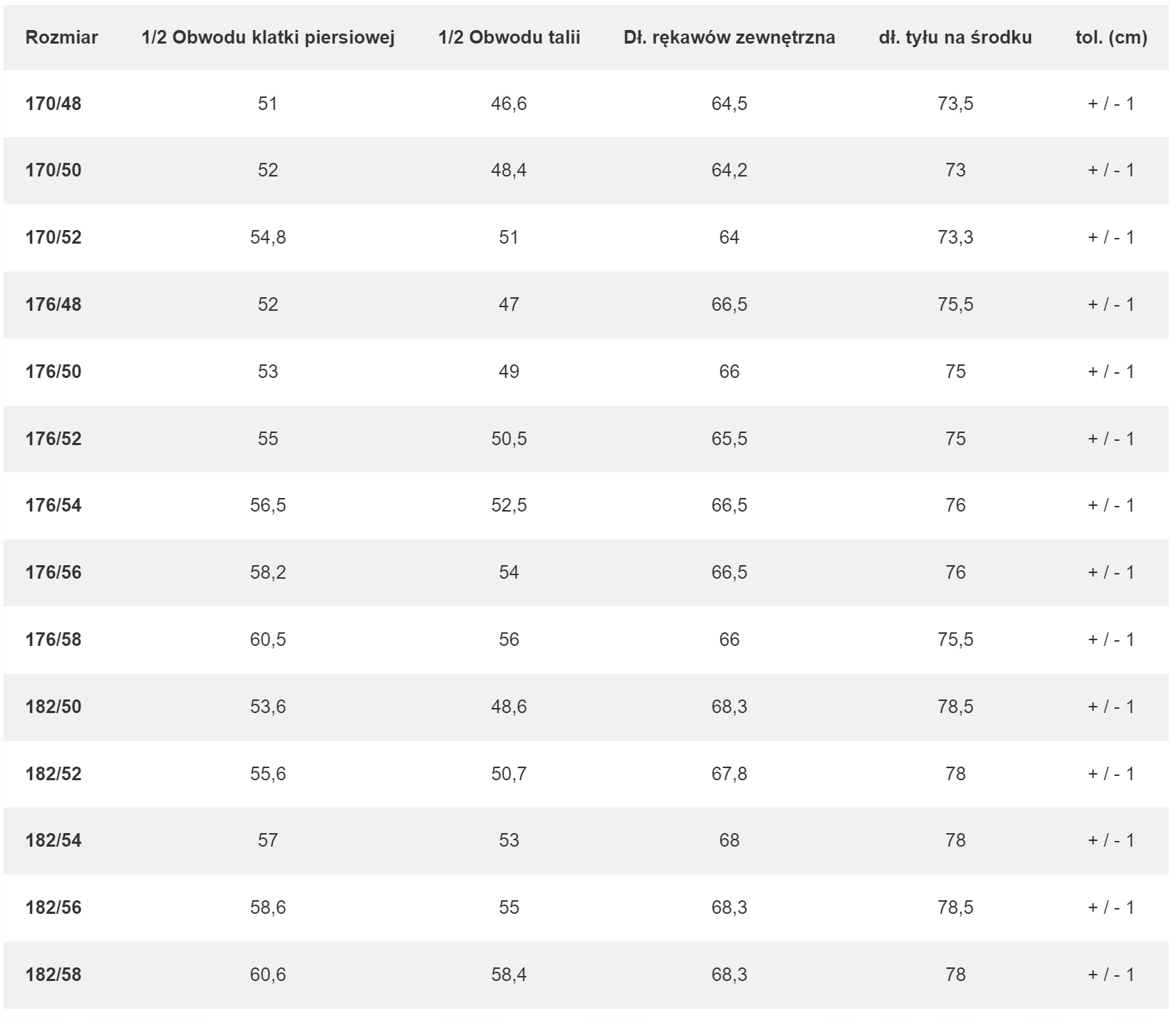Click chest value 58,2 for size 176/56
Screen dimensions: 1176x1021
pos(268,572)
